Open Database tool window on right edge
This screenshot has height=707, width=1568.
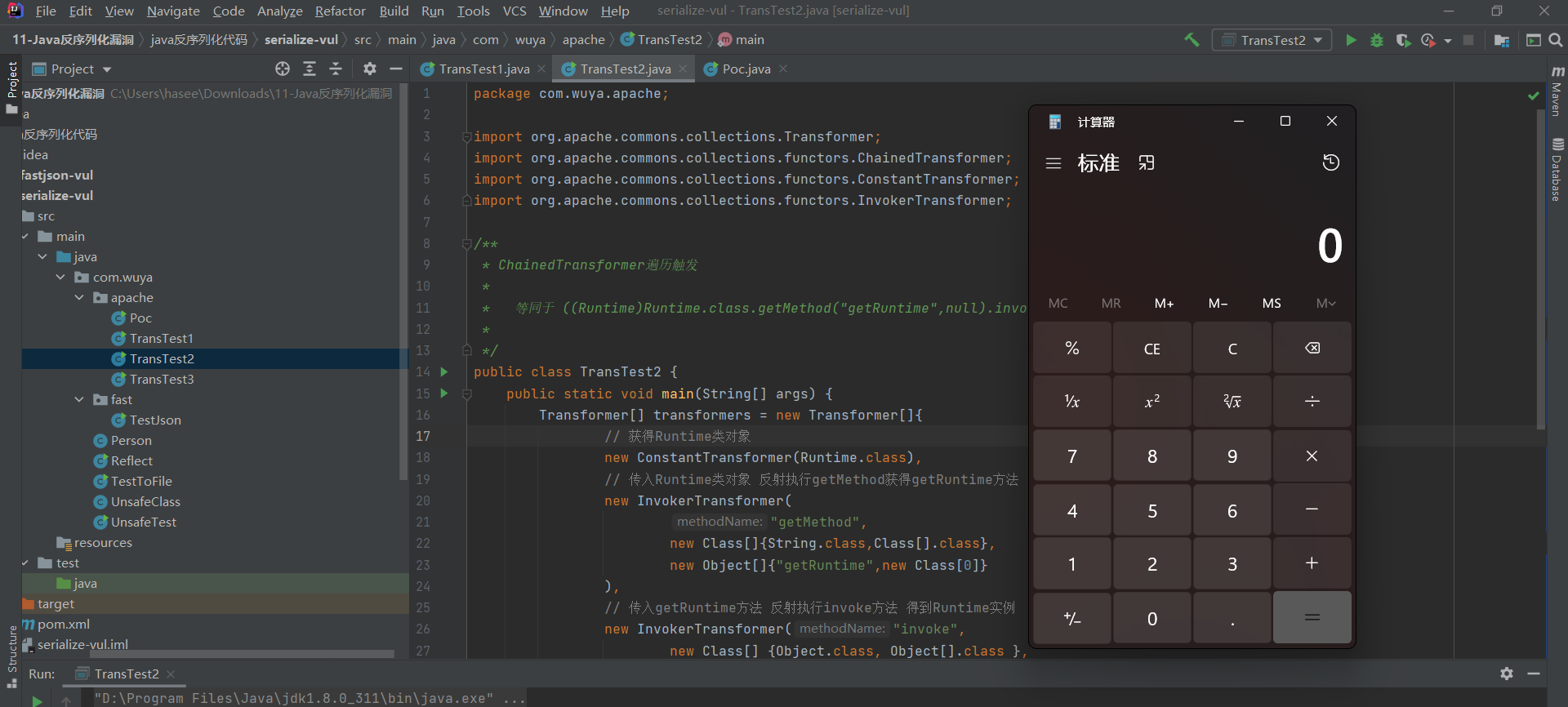1557,170
